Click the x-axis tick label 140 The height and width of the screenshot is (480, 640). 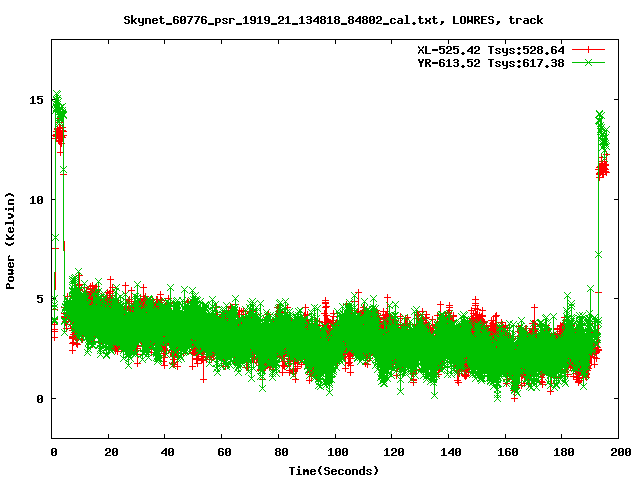point(451,452)
